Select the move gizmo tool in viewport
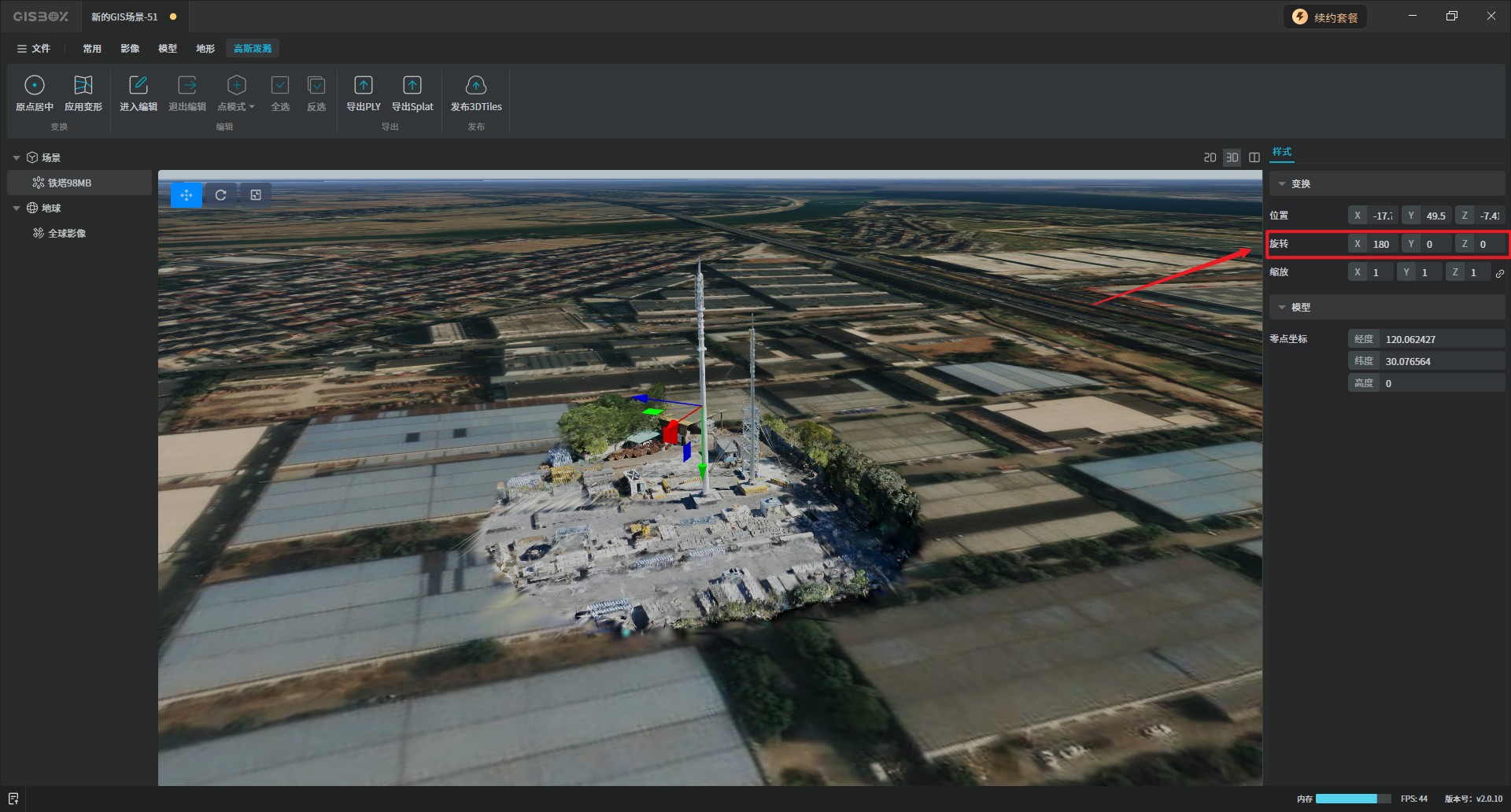Screen dimensions: 1511x812 (187, 195)
